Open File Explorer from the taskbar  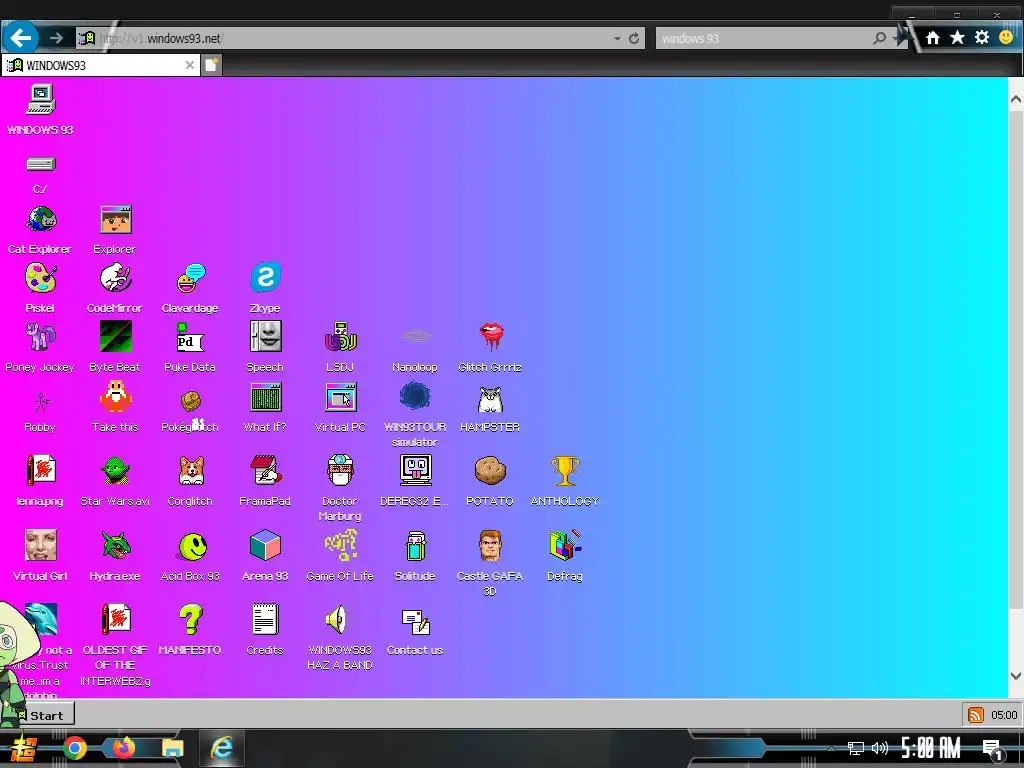[173, 748]
